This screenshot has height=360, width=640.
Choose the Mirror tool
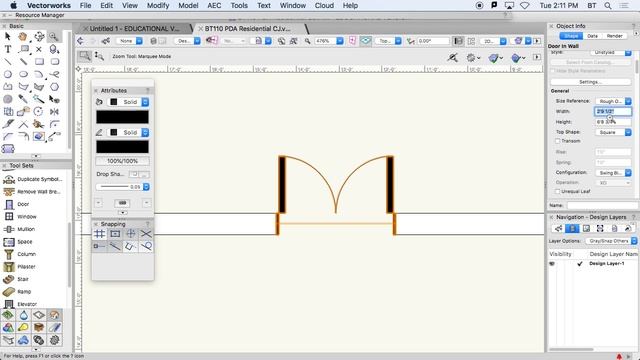(54, 111)
